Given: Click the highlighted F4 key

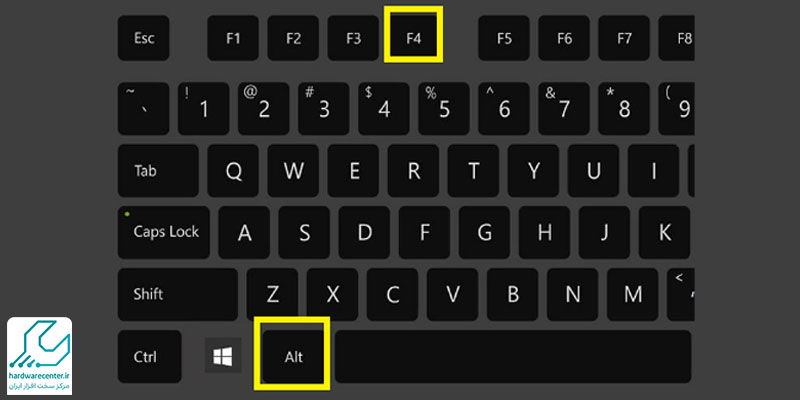Looking at the screenshot, I should pos(413,38).
